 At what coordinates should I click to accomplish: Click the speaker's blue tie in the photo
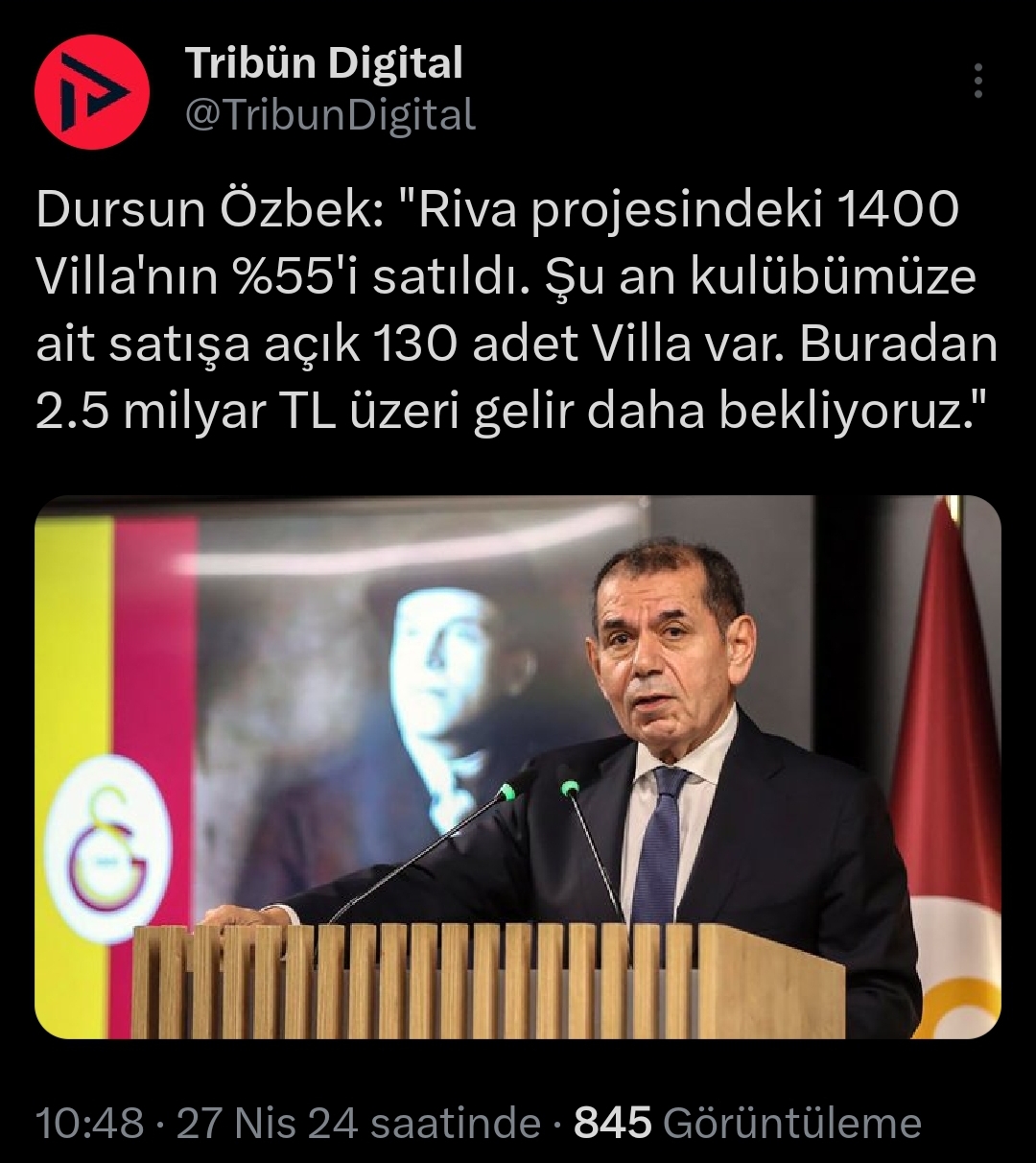[660, 846]
